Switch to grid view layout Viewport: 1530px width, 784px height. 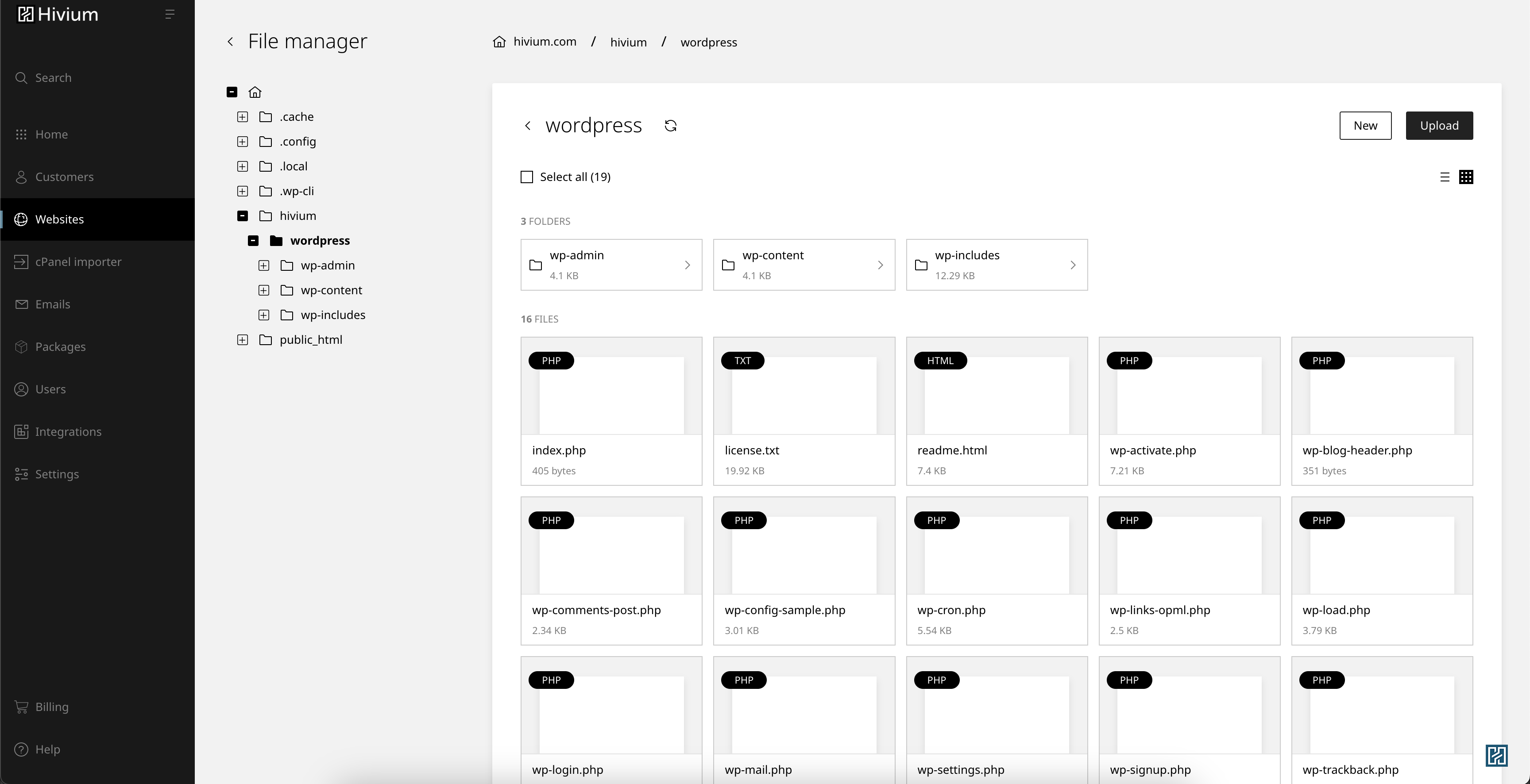click(x=1466, y=177)
